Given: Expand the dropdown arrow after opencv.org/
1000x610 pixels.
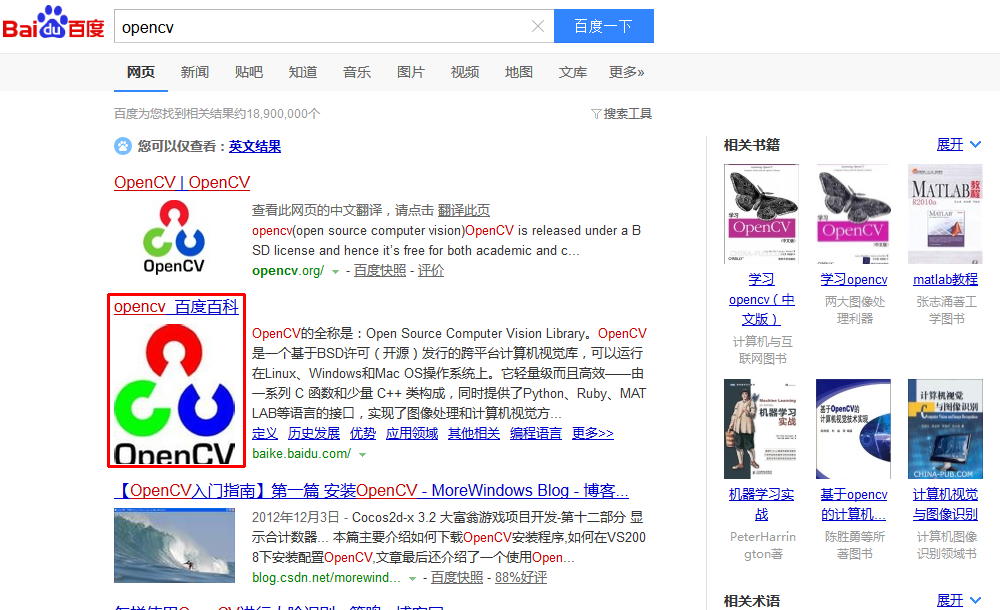Looking at the screenshot, I should [335, 272].
